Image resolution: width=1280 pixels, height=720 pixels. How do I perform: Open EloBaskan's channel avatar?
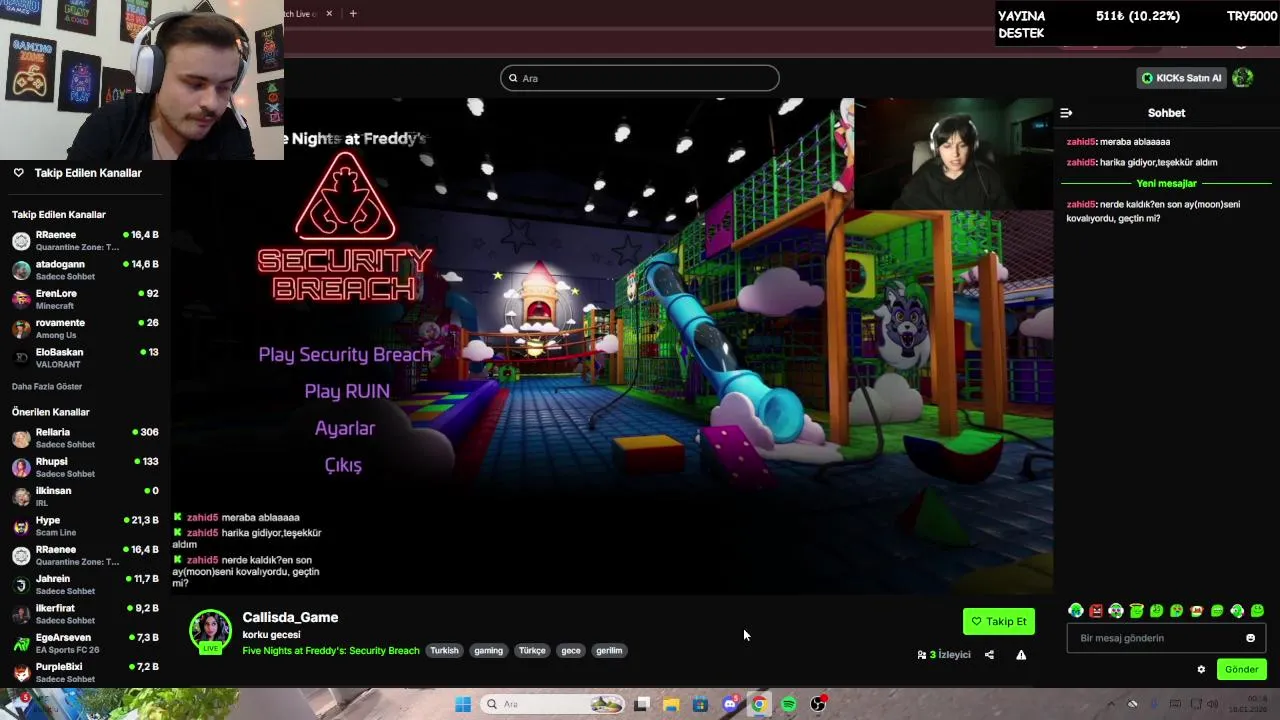click(x=21, y=358)
